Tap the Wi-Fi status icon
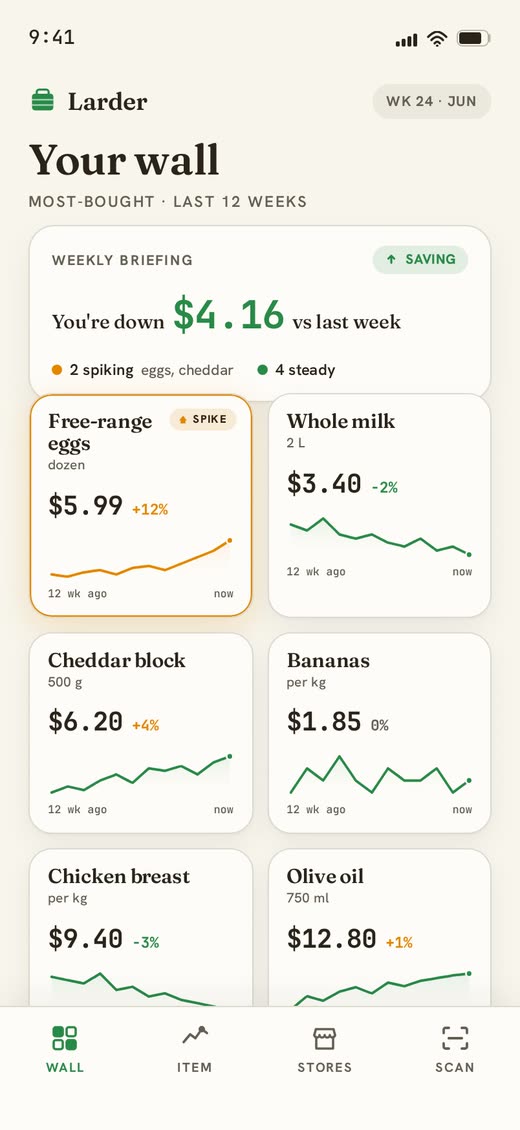This screenshot has width=520, height=1130. (436, 38)
